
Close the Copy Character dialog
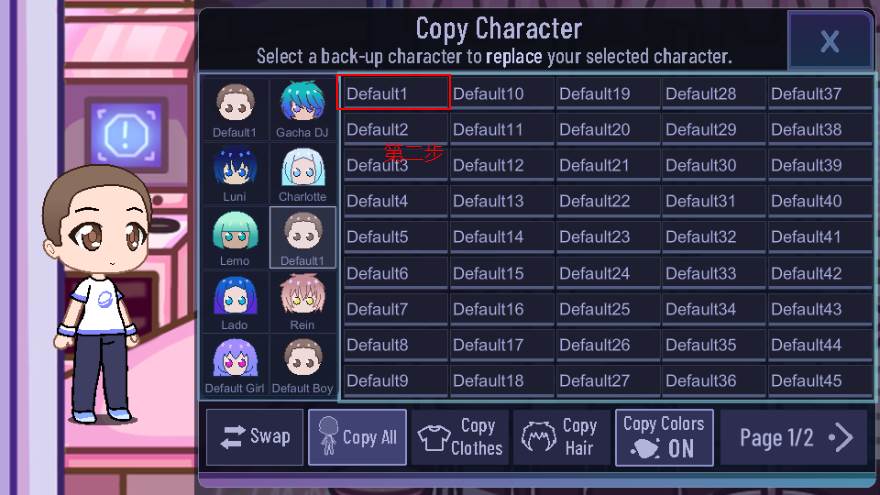[829, 41]
